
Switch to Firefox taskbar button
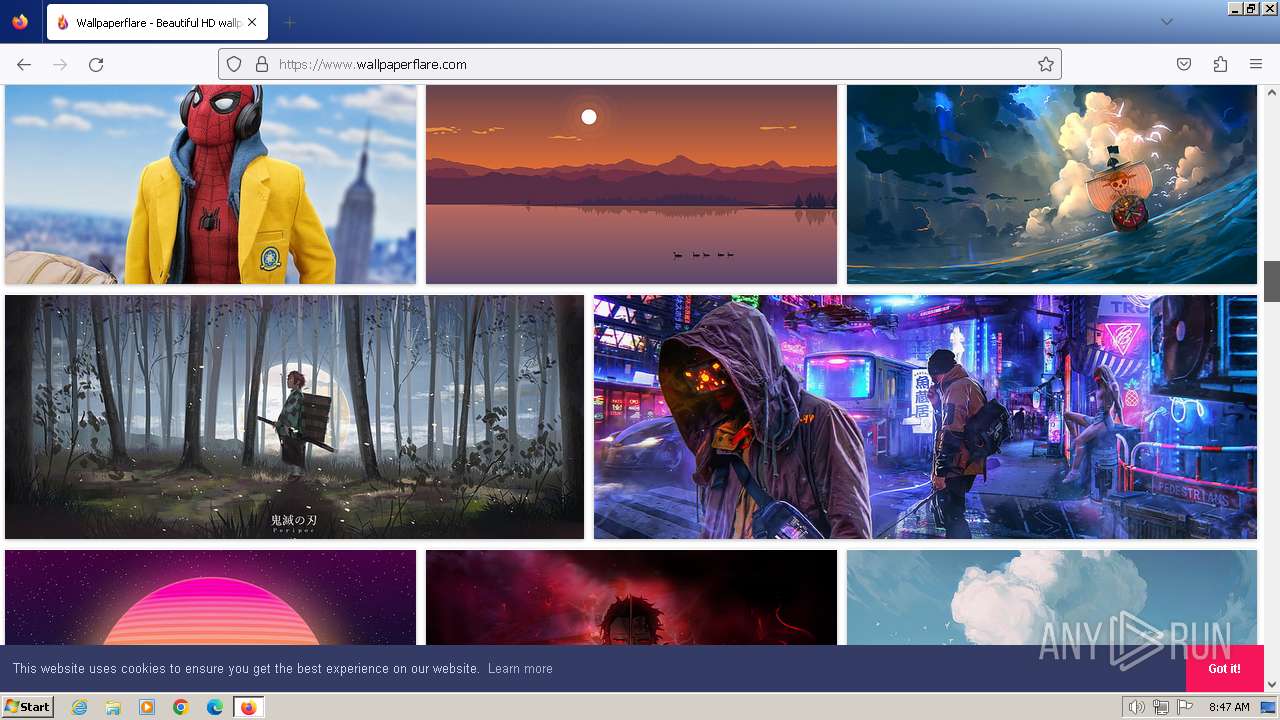click(x=248, y=707)
